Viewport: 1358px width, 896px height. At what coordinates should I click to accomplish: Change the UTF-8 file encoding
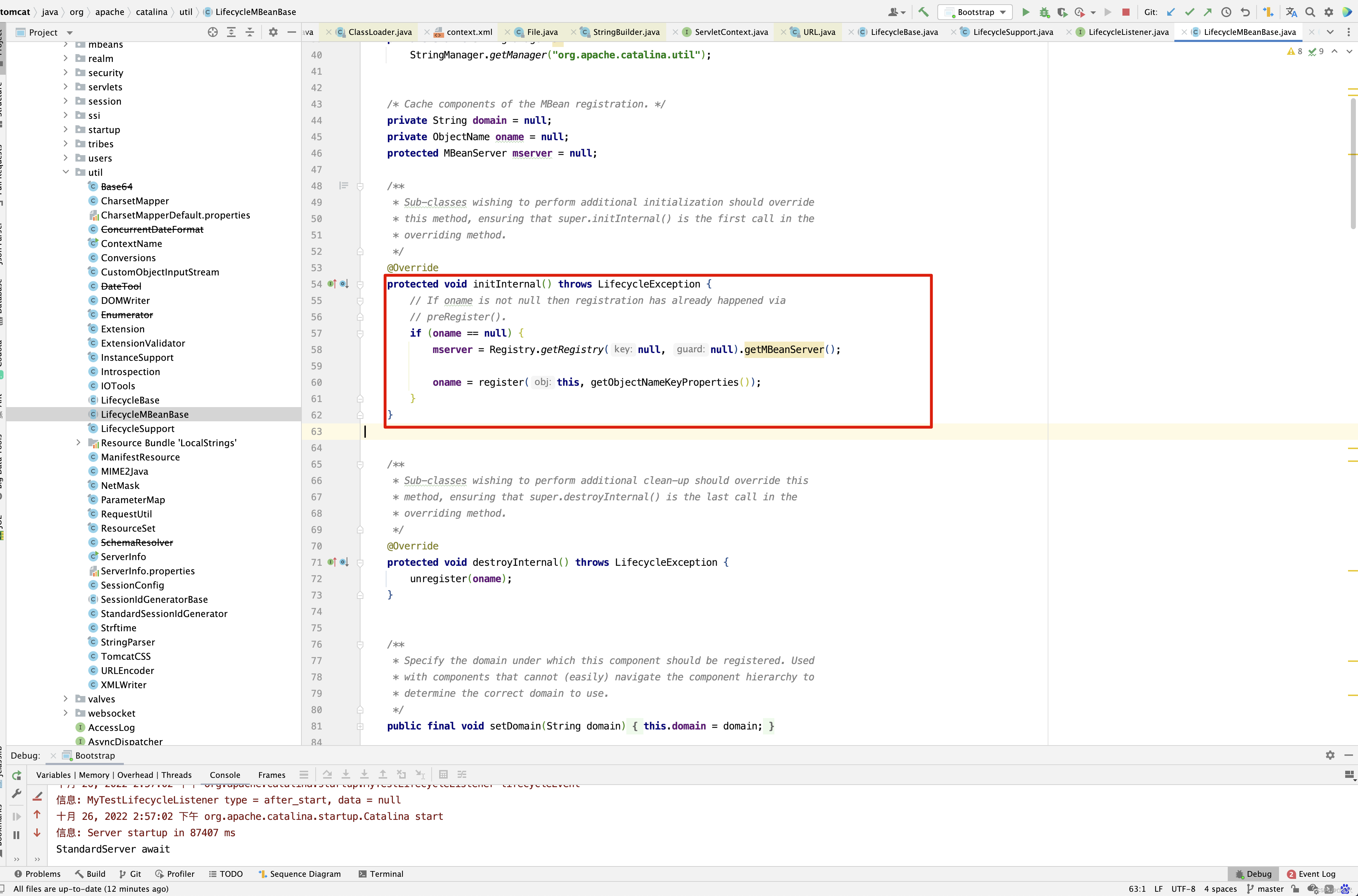pyautogui.click(x=1183, y=889)
